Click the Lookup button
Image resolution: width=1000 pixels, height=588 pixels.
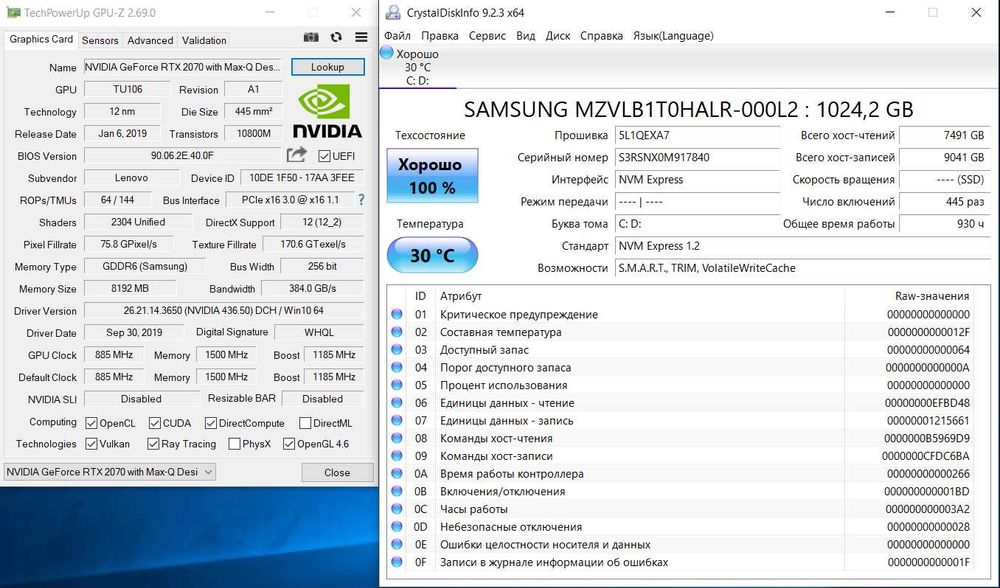327,67
